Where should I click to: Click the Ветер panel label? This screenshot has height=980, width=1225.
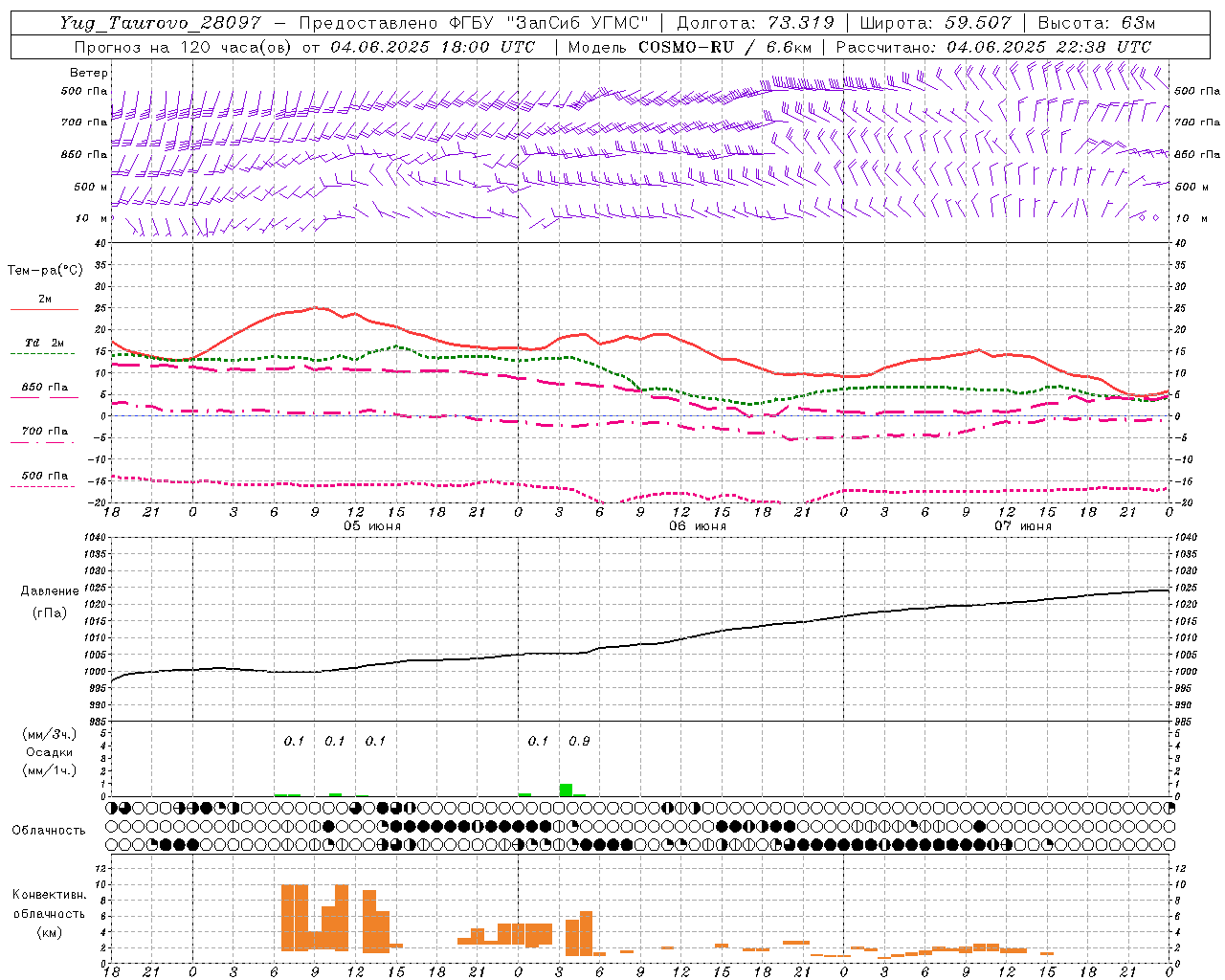coord(89,73)
